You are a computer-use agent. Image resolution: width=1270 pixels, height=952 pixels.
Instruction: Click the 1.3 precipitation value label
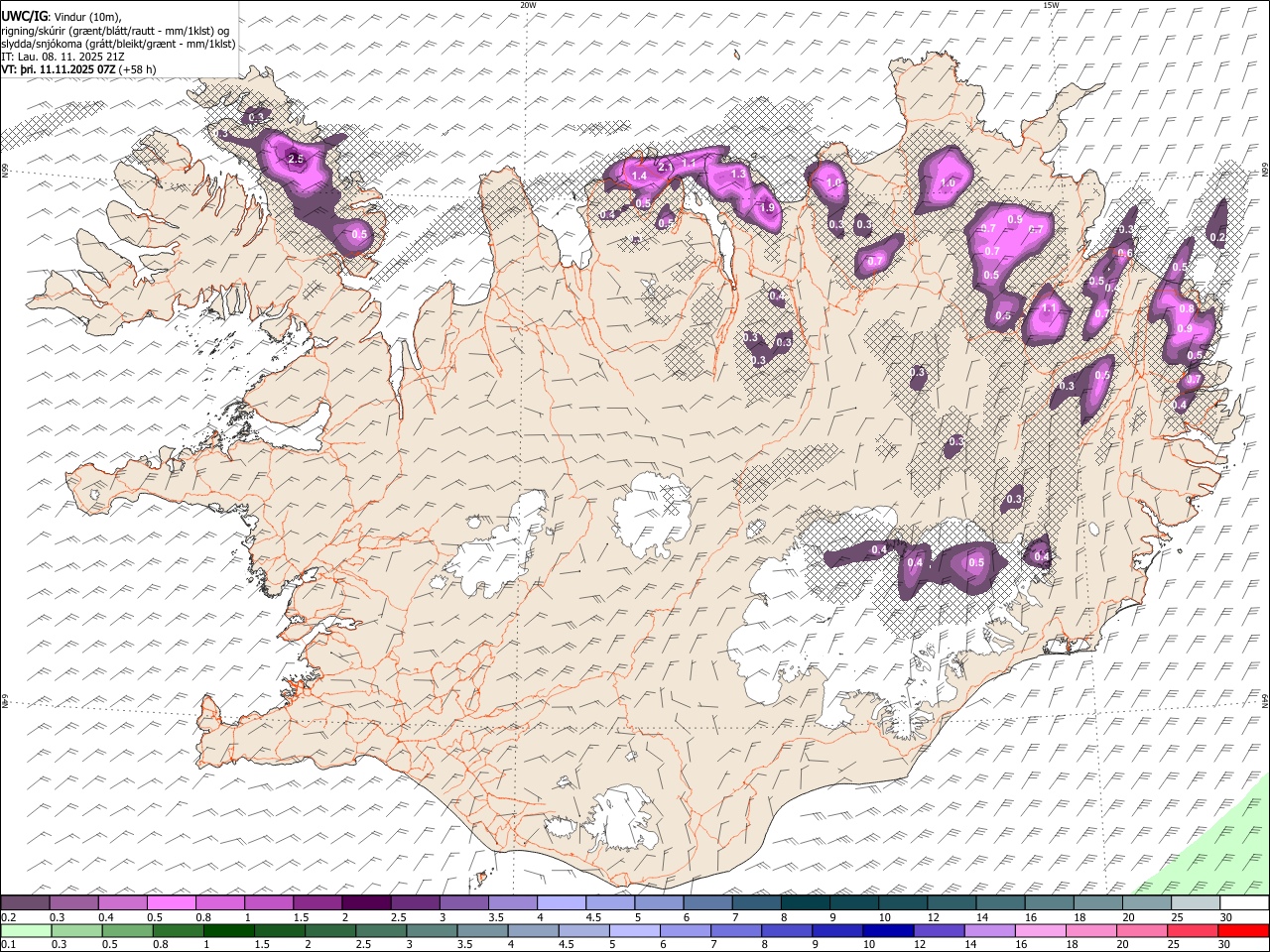click(738, 173)
